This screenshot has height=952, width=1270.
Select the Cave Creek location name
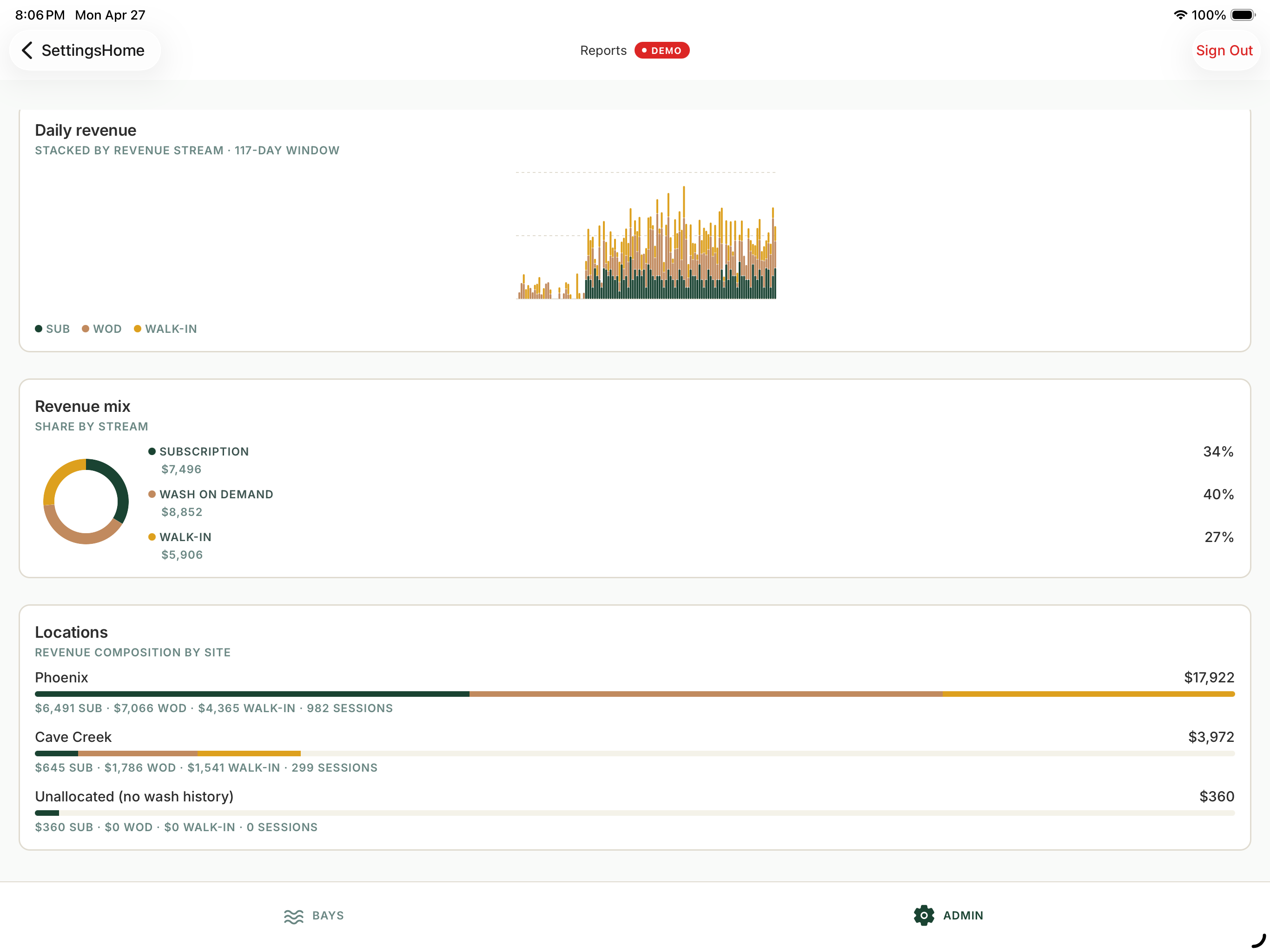(x=73, y=737)
